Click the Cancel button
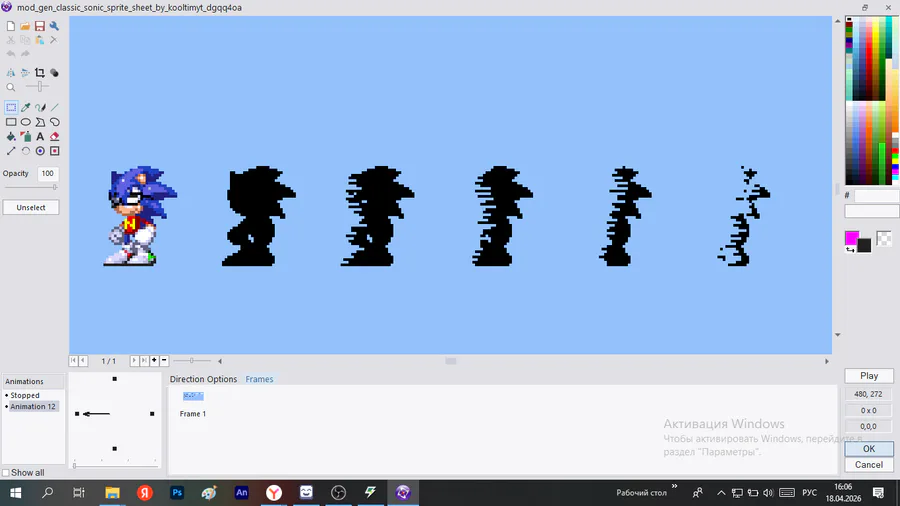 pos(869,465)
